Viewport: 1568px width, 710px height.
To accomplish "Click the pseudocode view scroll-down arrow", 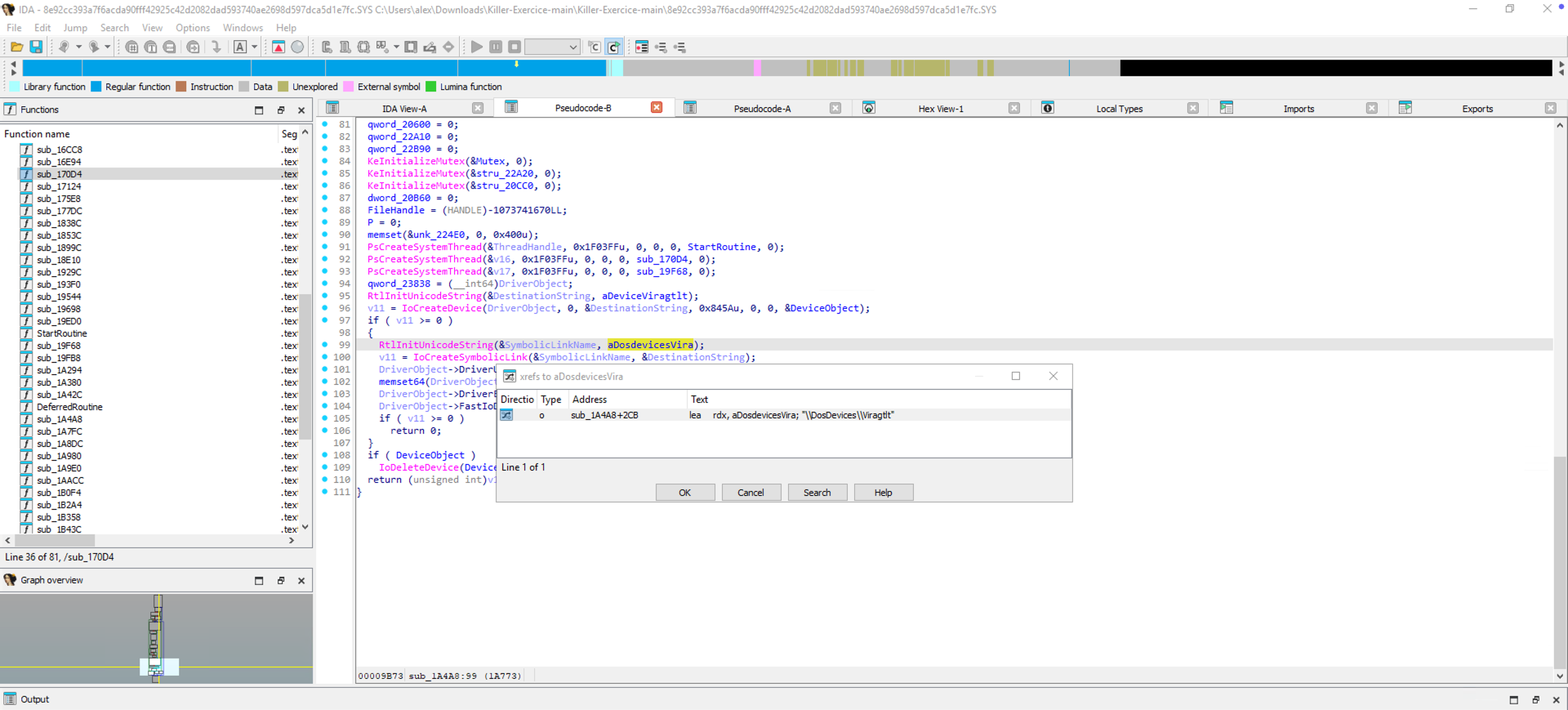I will click(1560, 676).
